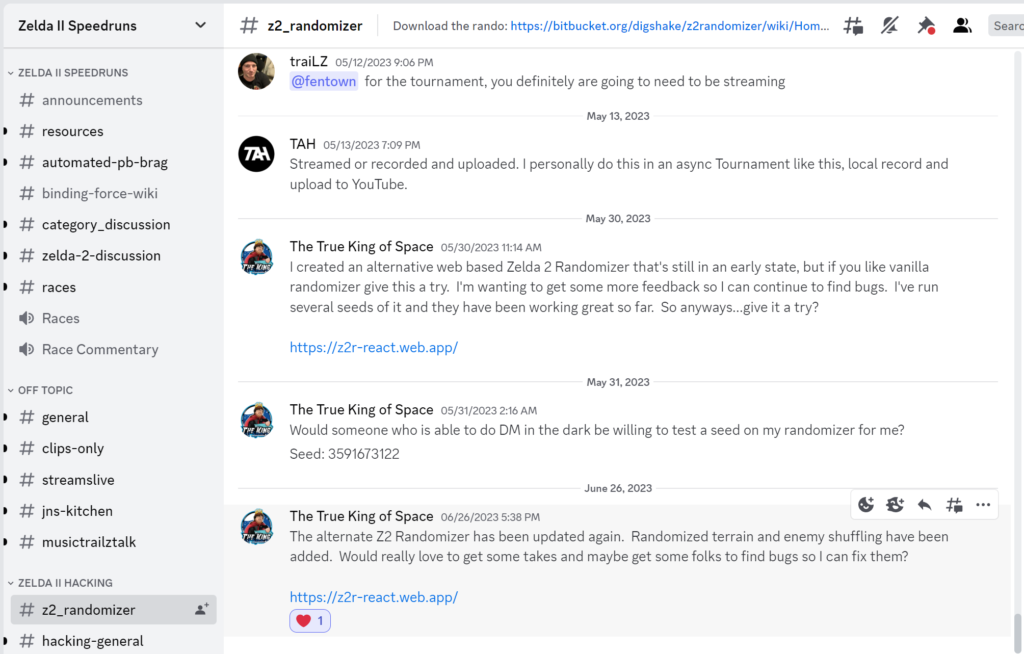1024x654 pixels.
Task: Open the category_discussion channel
Action: tap(106, 224)
